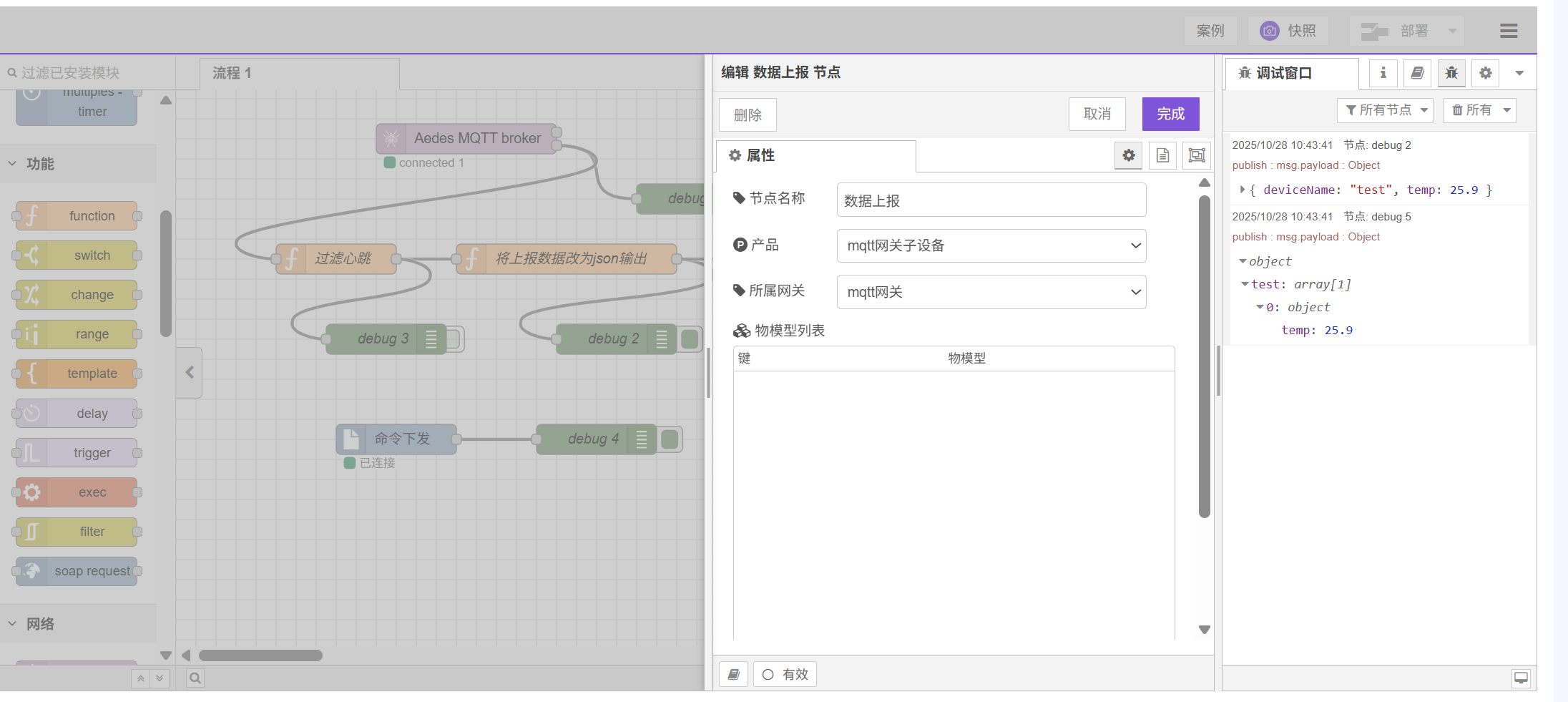
Task: Click the 取消 button
Action: point(1097,114)
